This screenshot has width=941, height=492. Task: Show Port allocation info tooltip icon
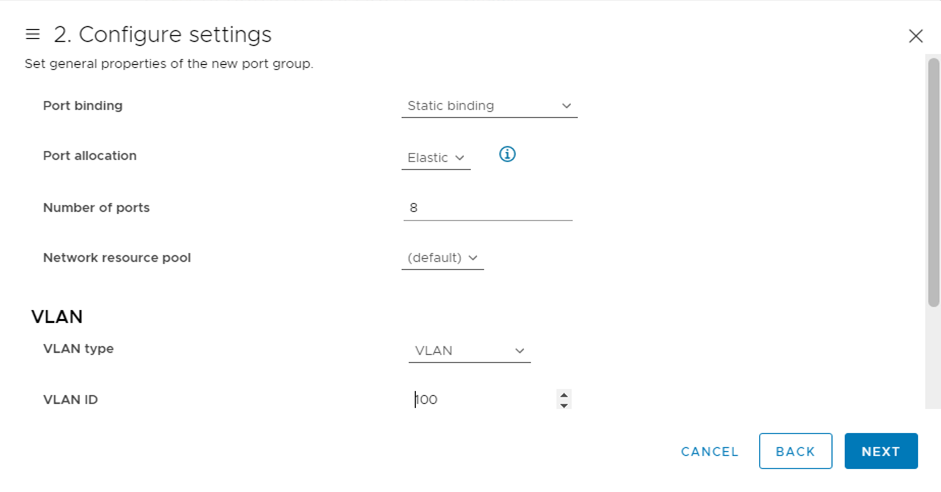[x=507, y=155]
